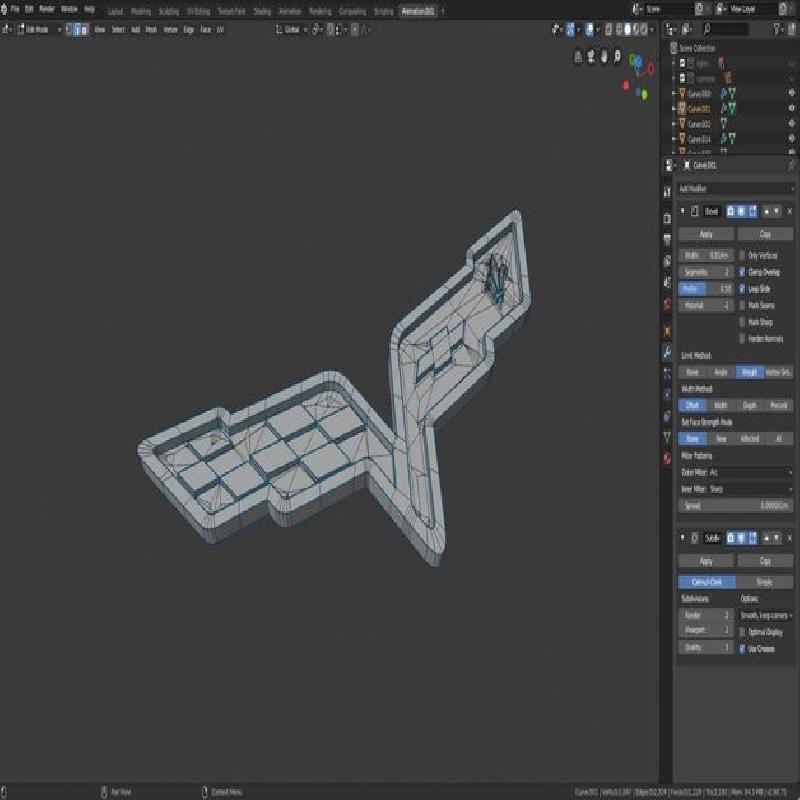This screenshot has height=800, width=800.
Task: Switch to the Sculpting workspace tab
Action: pos(168,11)
